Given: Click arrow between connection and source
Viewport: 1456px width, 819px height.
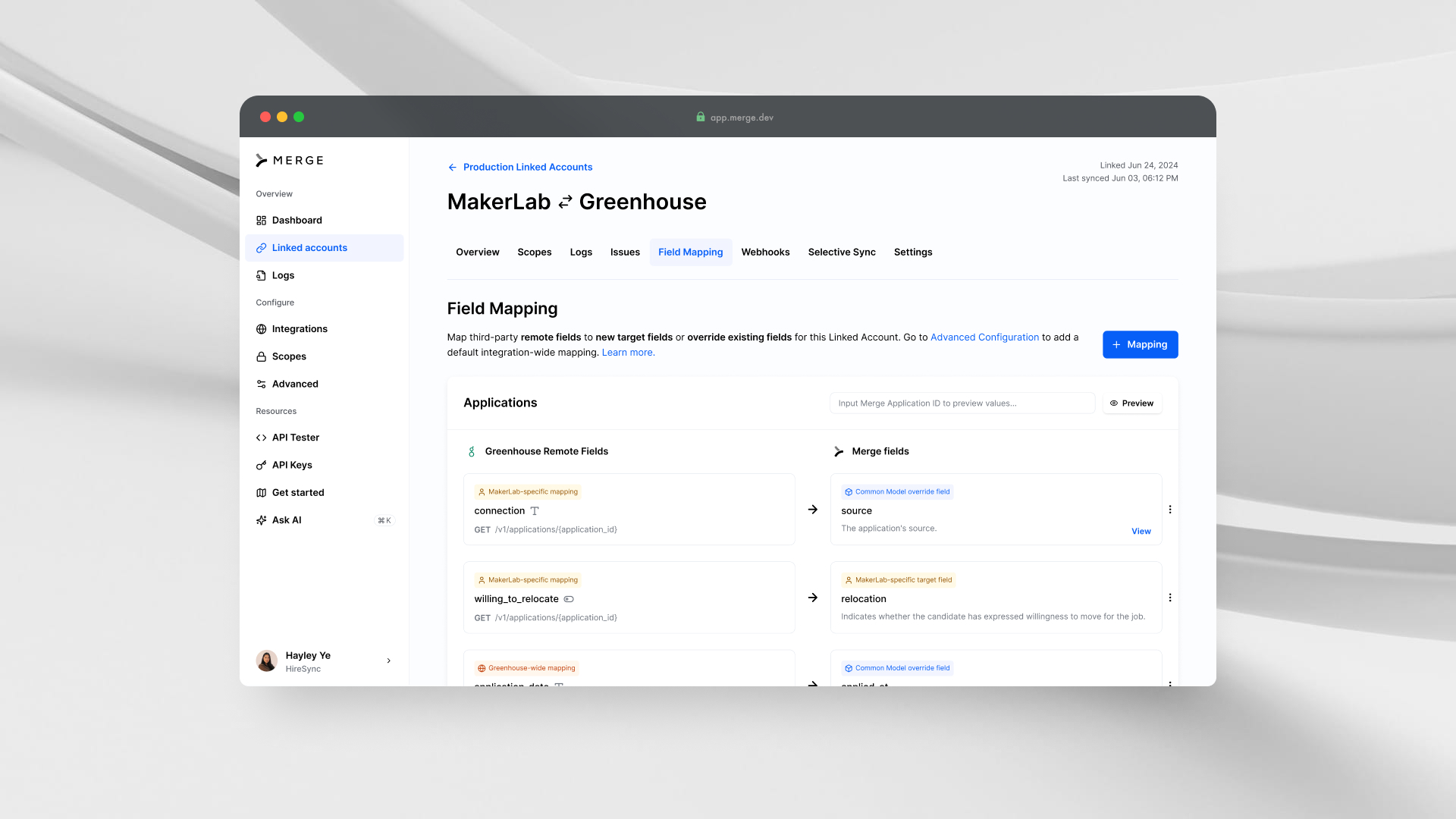Looking at the screenshot, I should pos(813,510).
